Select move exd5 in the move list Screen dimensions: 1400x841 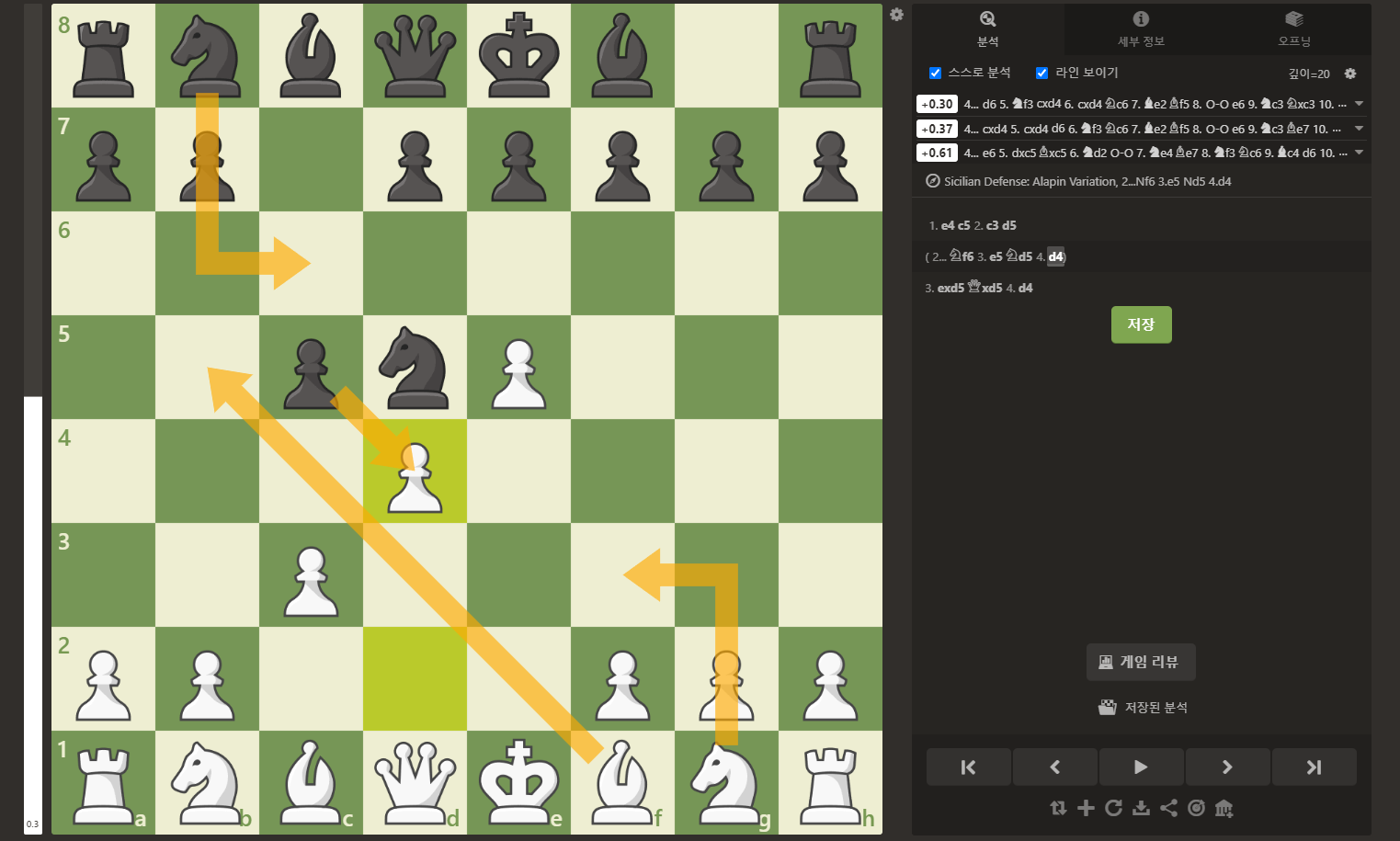950,288
